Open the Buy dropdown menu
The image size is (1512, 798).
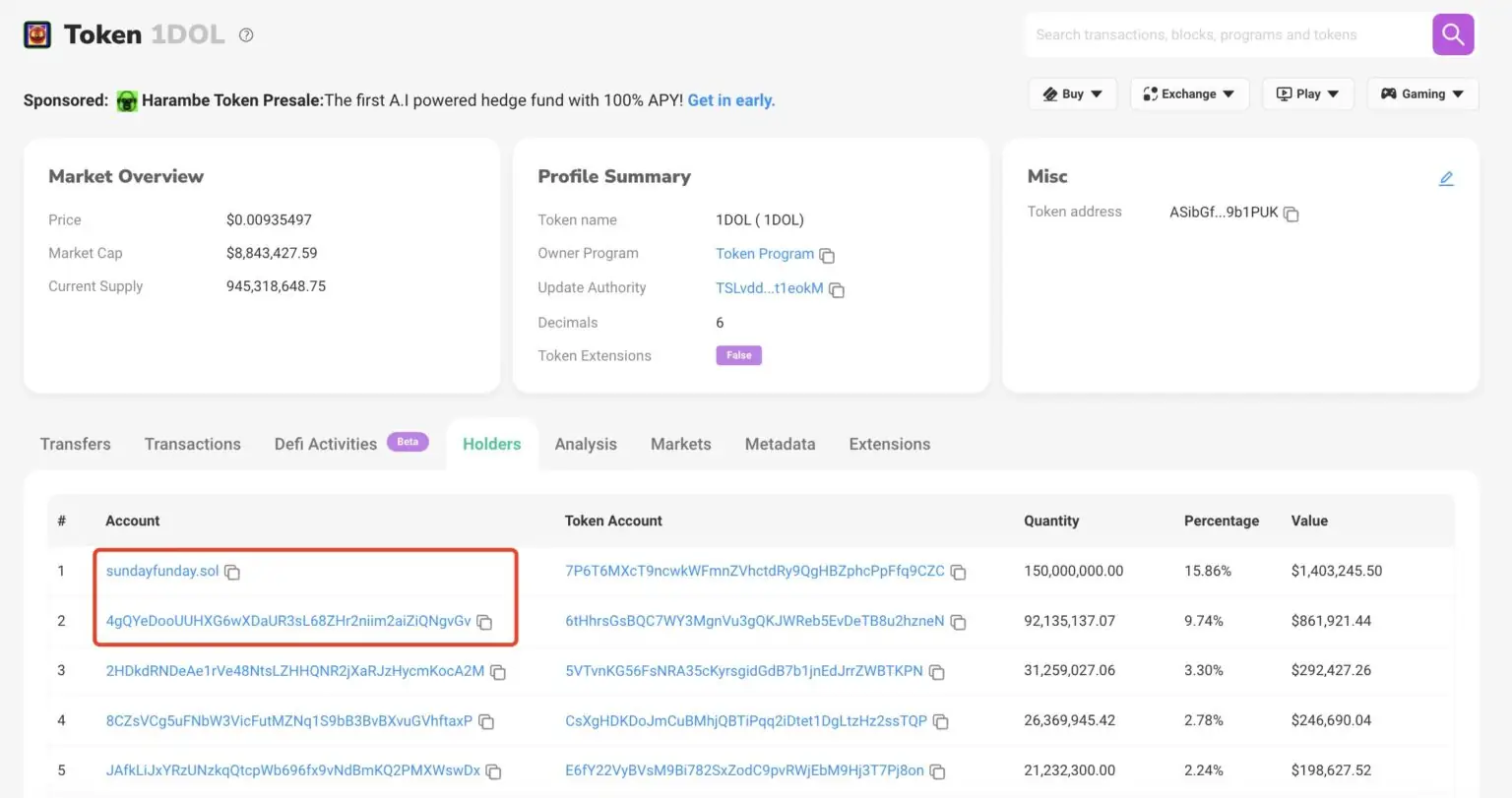[1072, 93]
